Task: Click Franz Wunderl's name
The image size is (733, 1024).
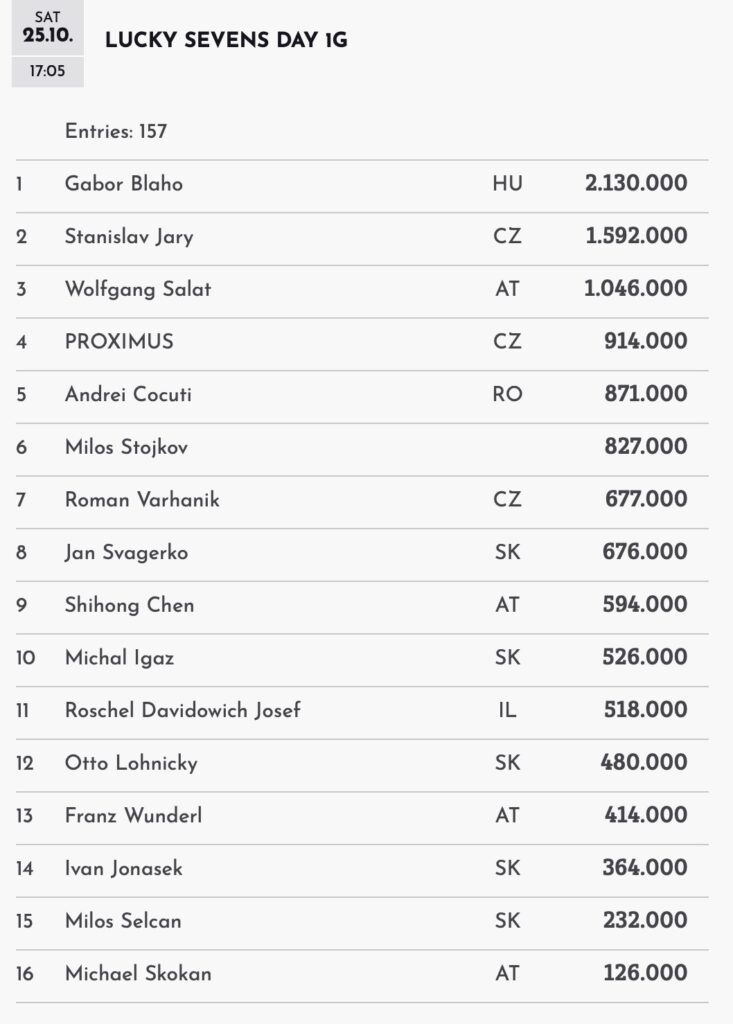Action: click(x=133, y=815)
